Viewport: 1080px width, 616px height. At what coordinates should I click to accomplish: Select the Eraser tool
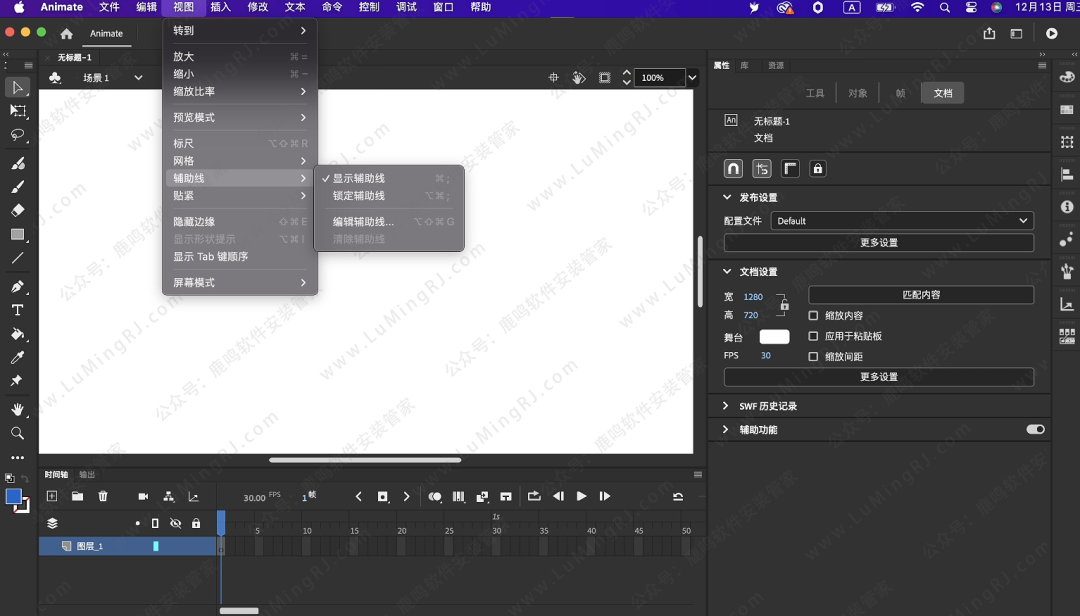17,210
